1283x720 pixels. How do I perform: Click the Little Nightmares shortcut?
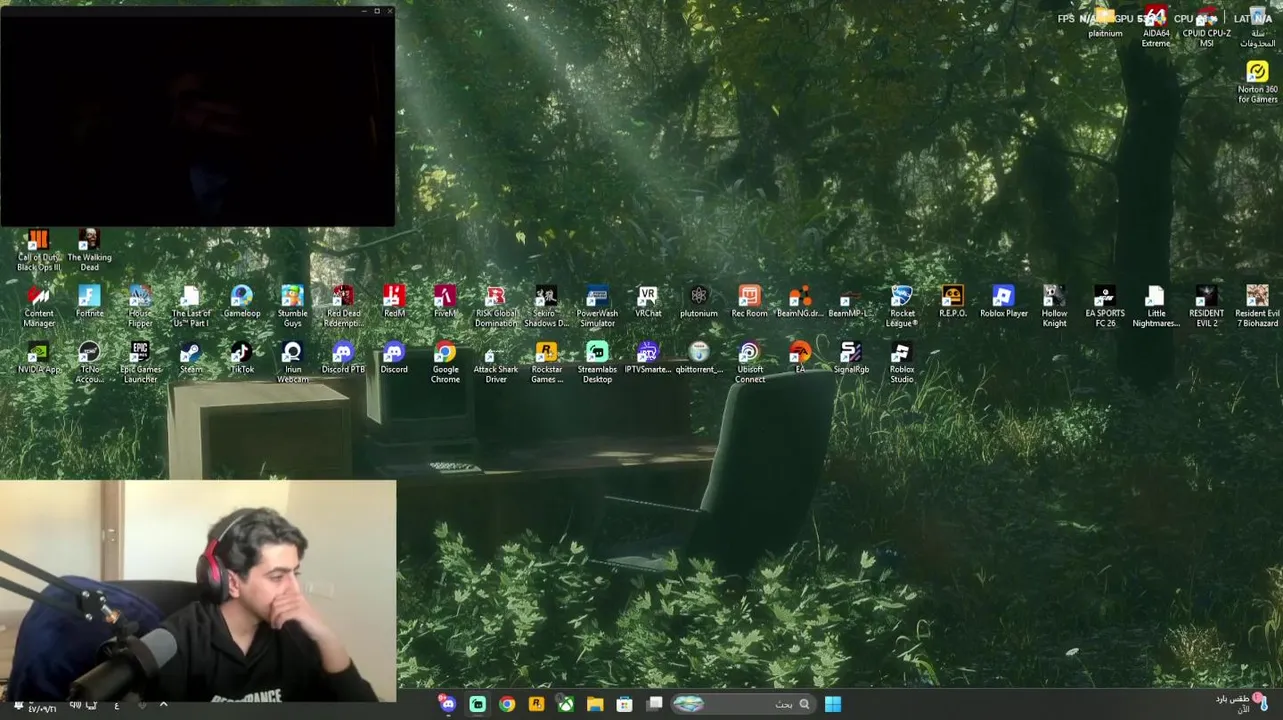coord(1156,306)
